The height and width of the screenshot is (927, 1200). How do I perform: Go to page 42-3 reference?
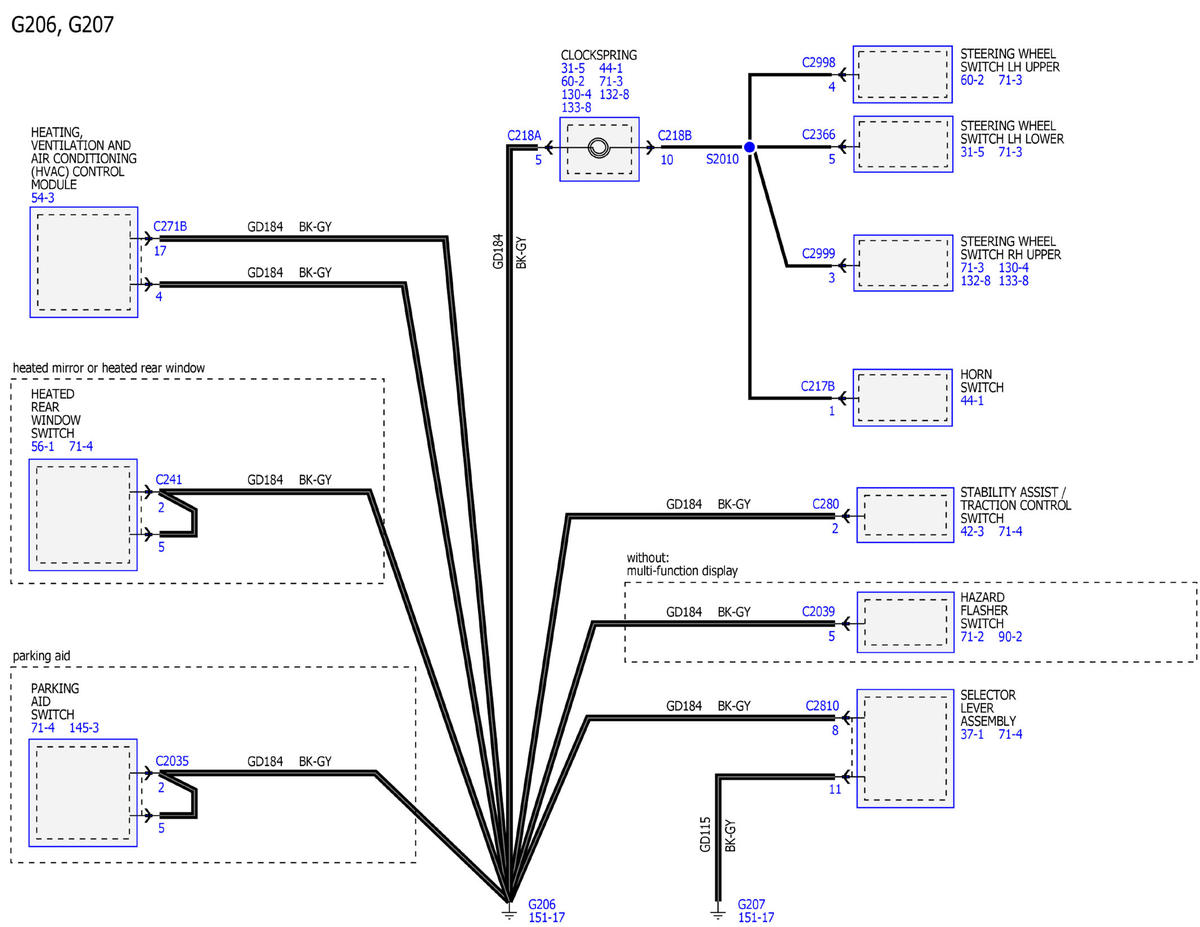[x=974, y=531]
